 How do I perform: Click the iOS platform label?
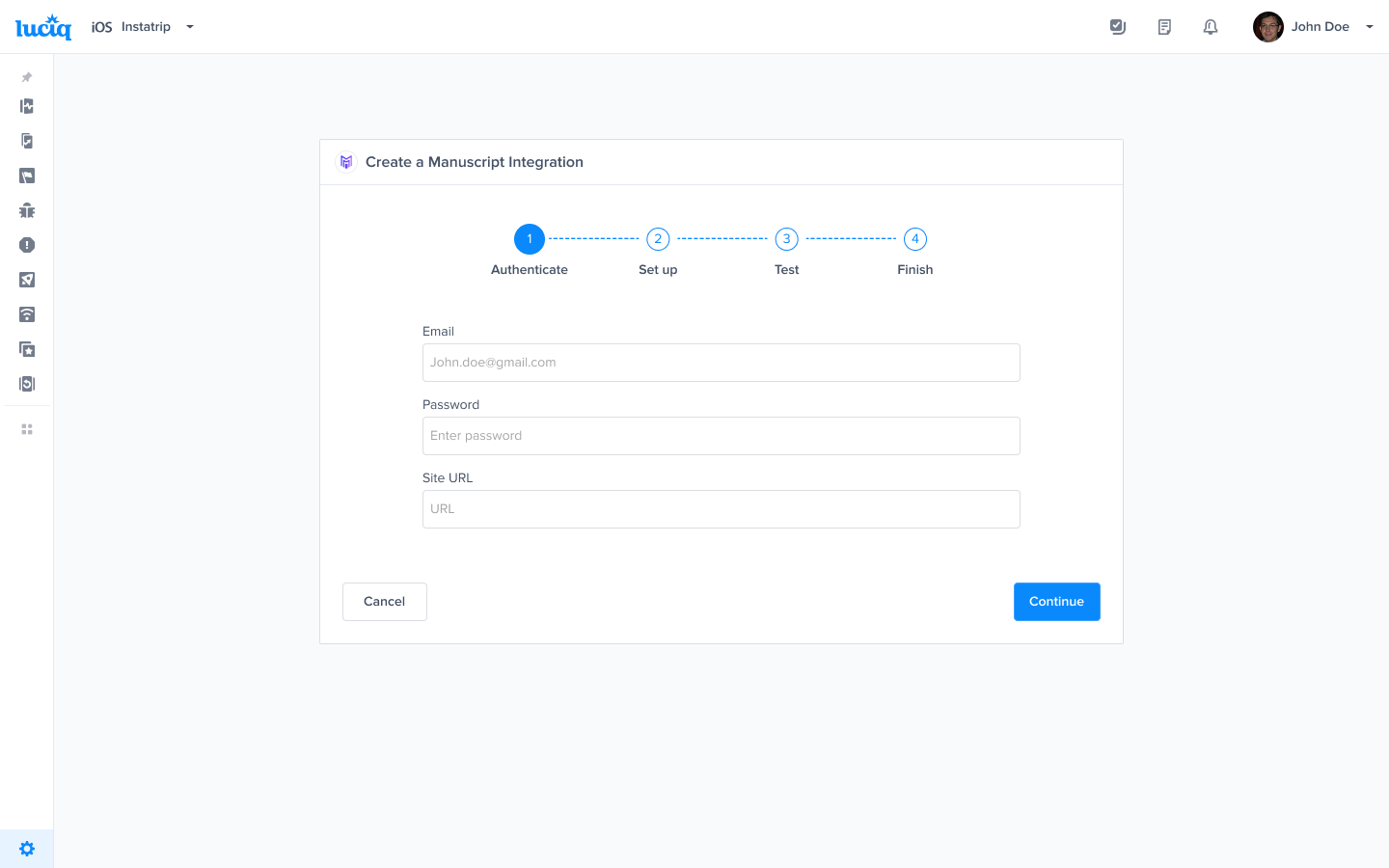tap(101, 27)
